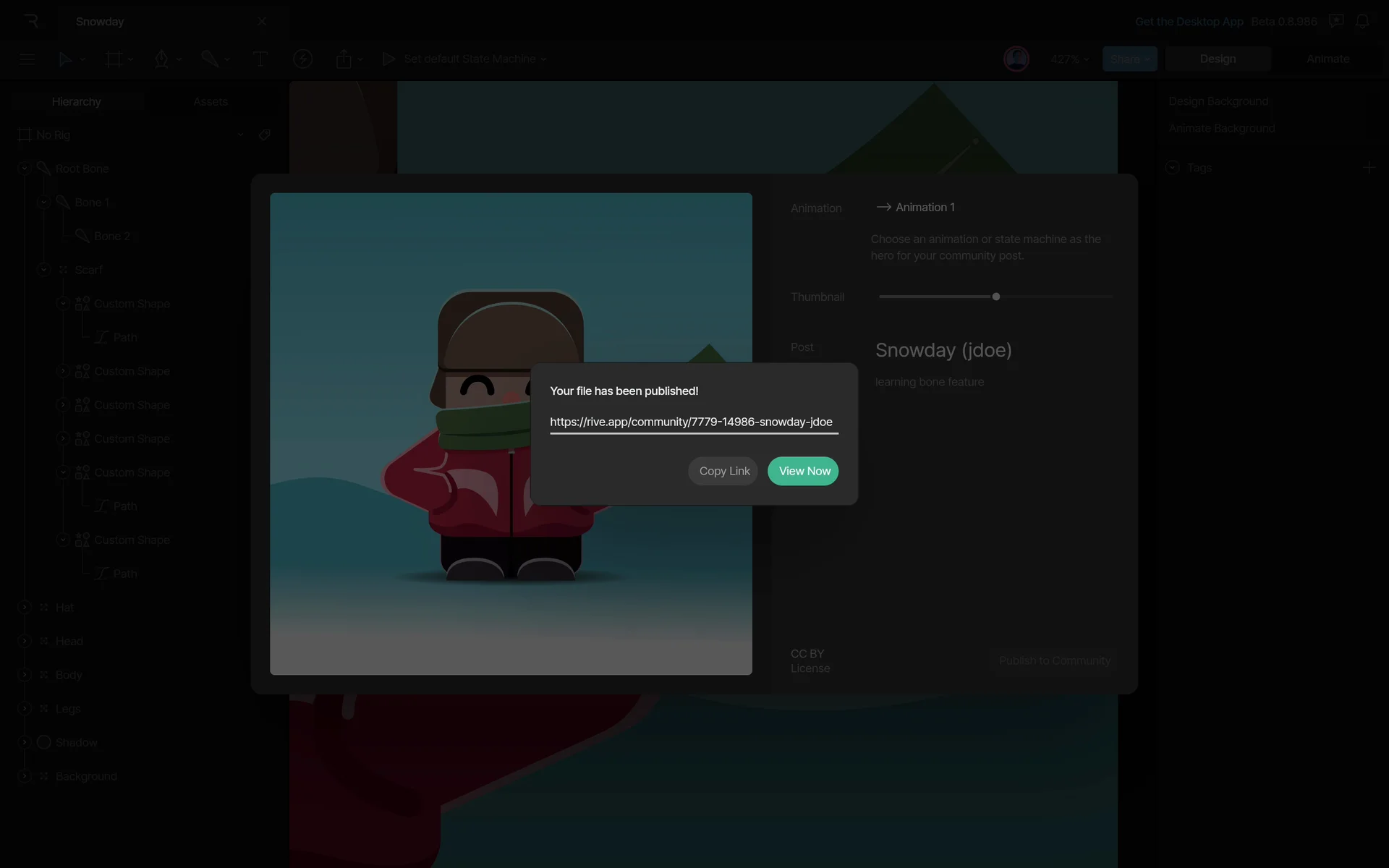
Task: Select the Pen tool
Action: pos(161,59)
